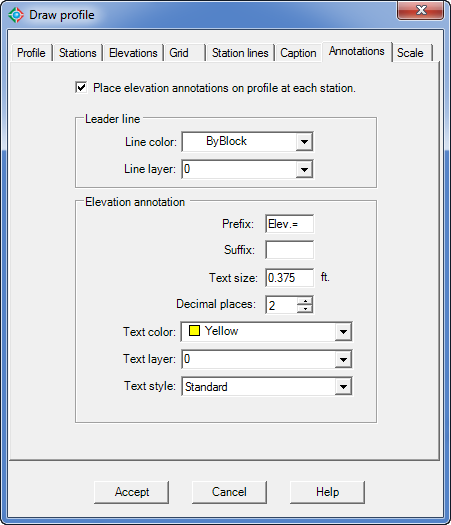Close the Draw profile dialog
This screenshot has width=451, height=525.
tap(421, 10)
